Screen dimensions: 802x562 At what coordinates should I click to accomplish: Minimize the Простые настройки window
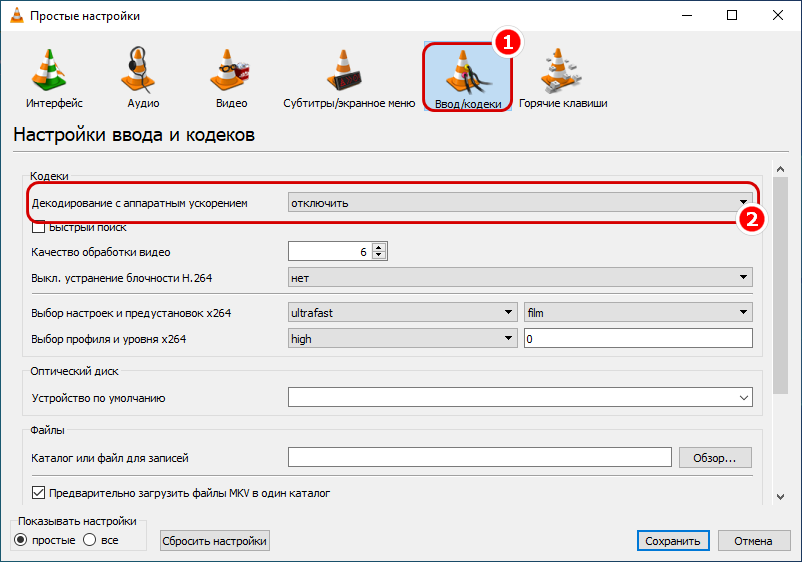coord(687,15)
